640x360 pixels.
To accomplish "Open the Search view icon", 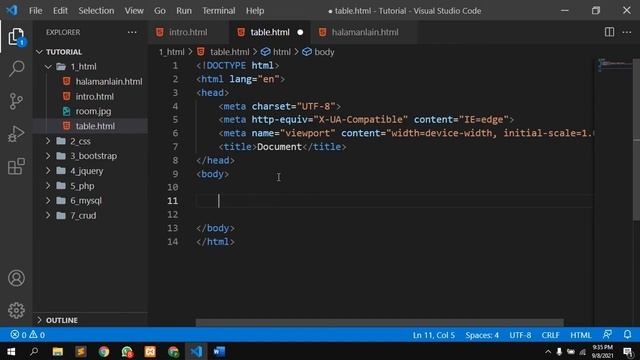I will click(x=16, y=68).
